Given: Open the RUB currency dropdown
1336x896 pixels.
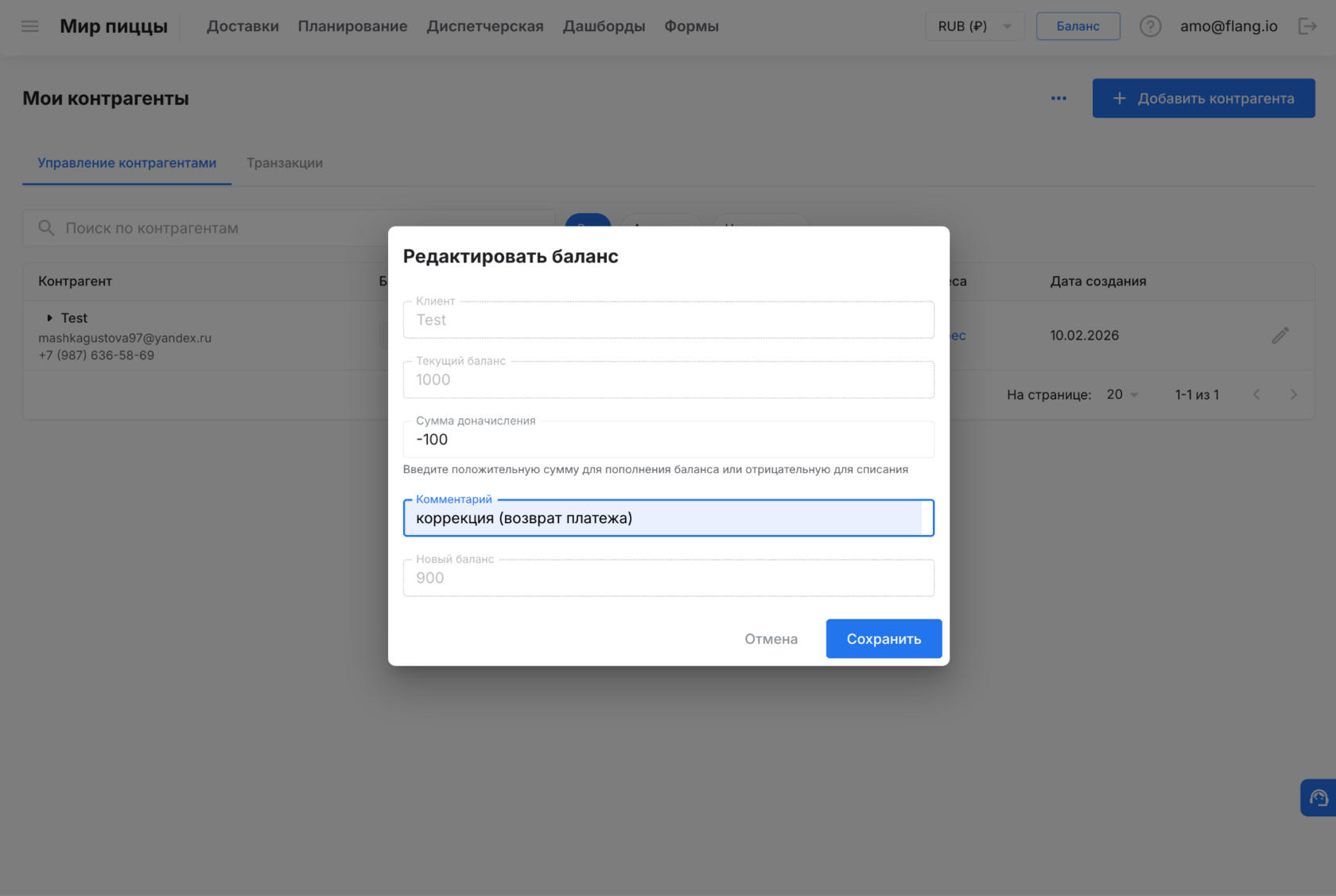Looking at the screenshot, I should click(x=974, y=26).
